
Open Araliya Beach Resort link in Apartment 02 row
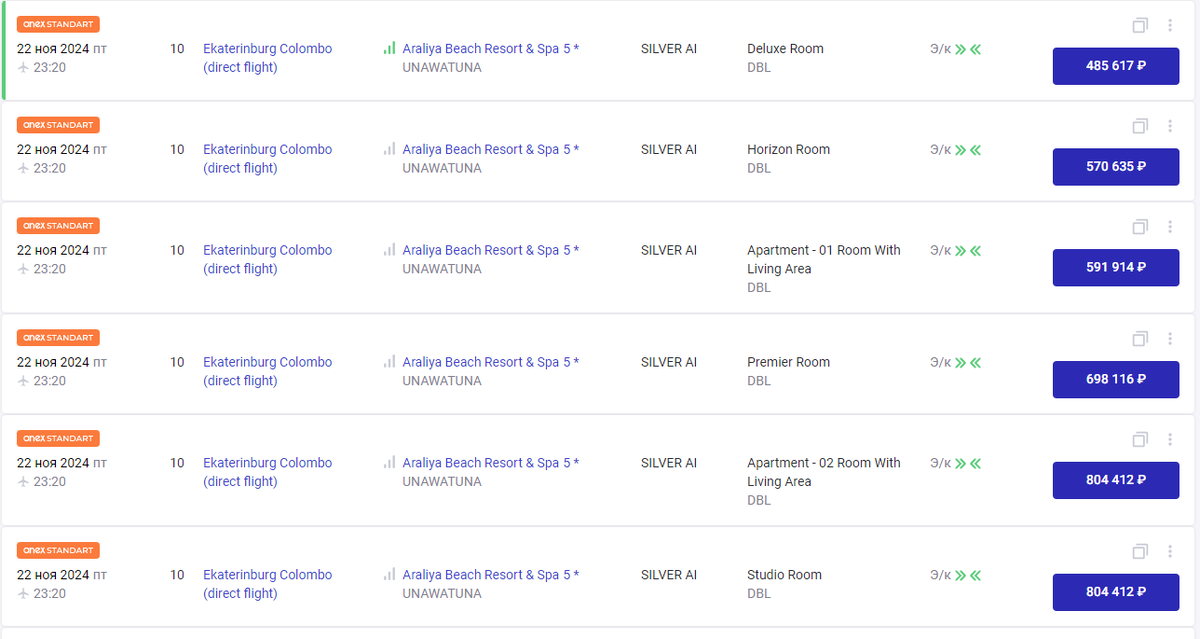[491, 463]
